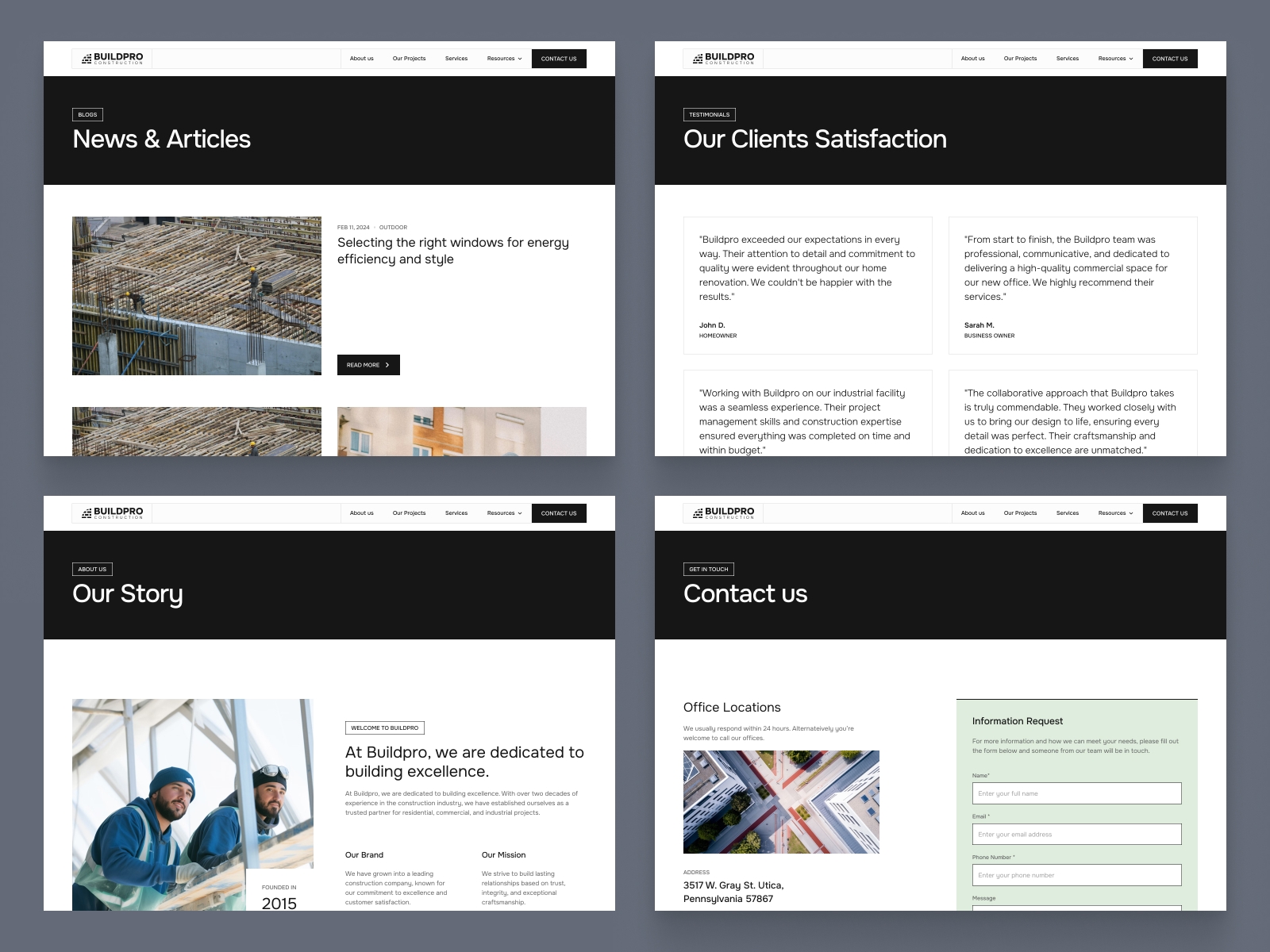The height and width of the screenshot is (952, 1270).
Task: Click the address '3517 W. Gray St. Utica'
Action: pyautogui.click(x=733, y=885)
